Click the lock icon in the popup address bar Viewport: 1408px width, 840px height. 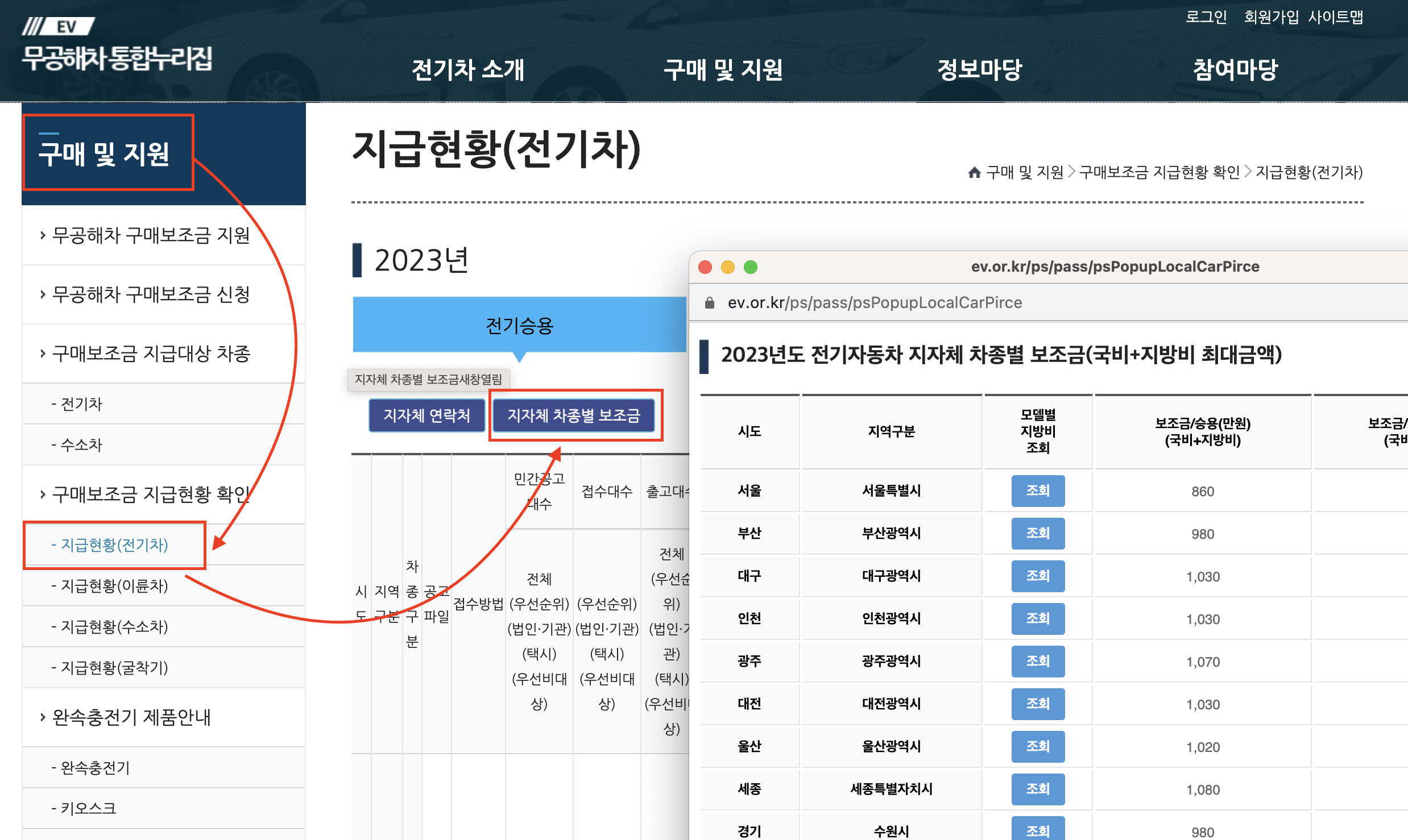[x=709, y=303]
